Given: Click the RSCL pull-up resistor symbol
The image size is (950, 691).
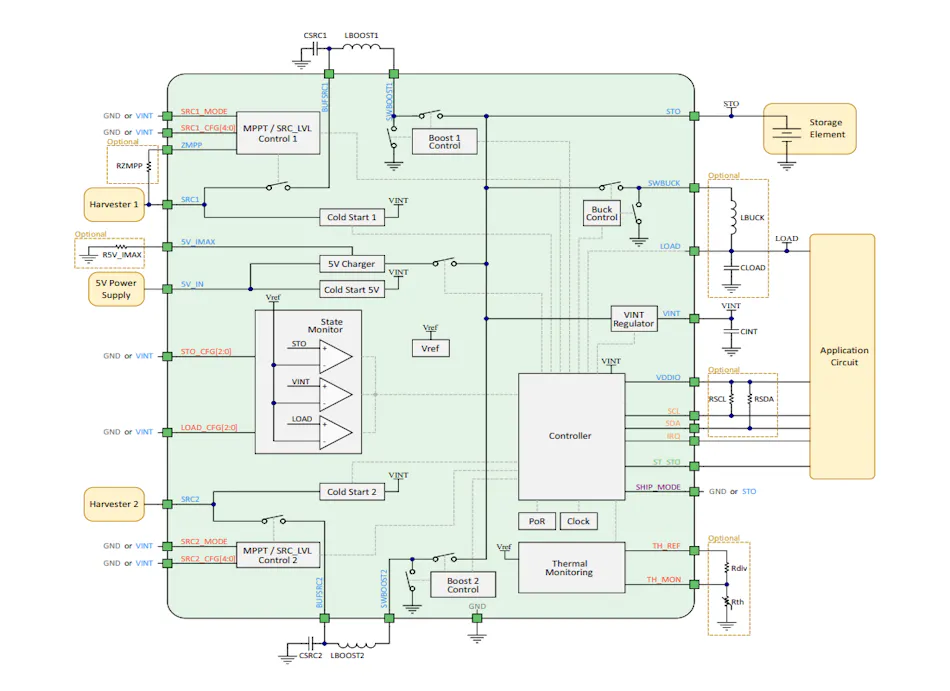Looking at the screenshot, I should pos(731,399).
